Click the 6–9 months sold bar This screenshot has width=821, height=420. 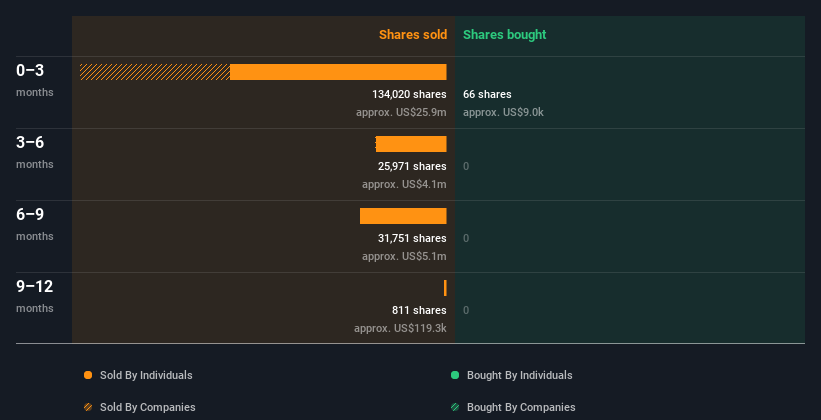[403, 216]
